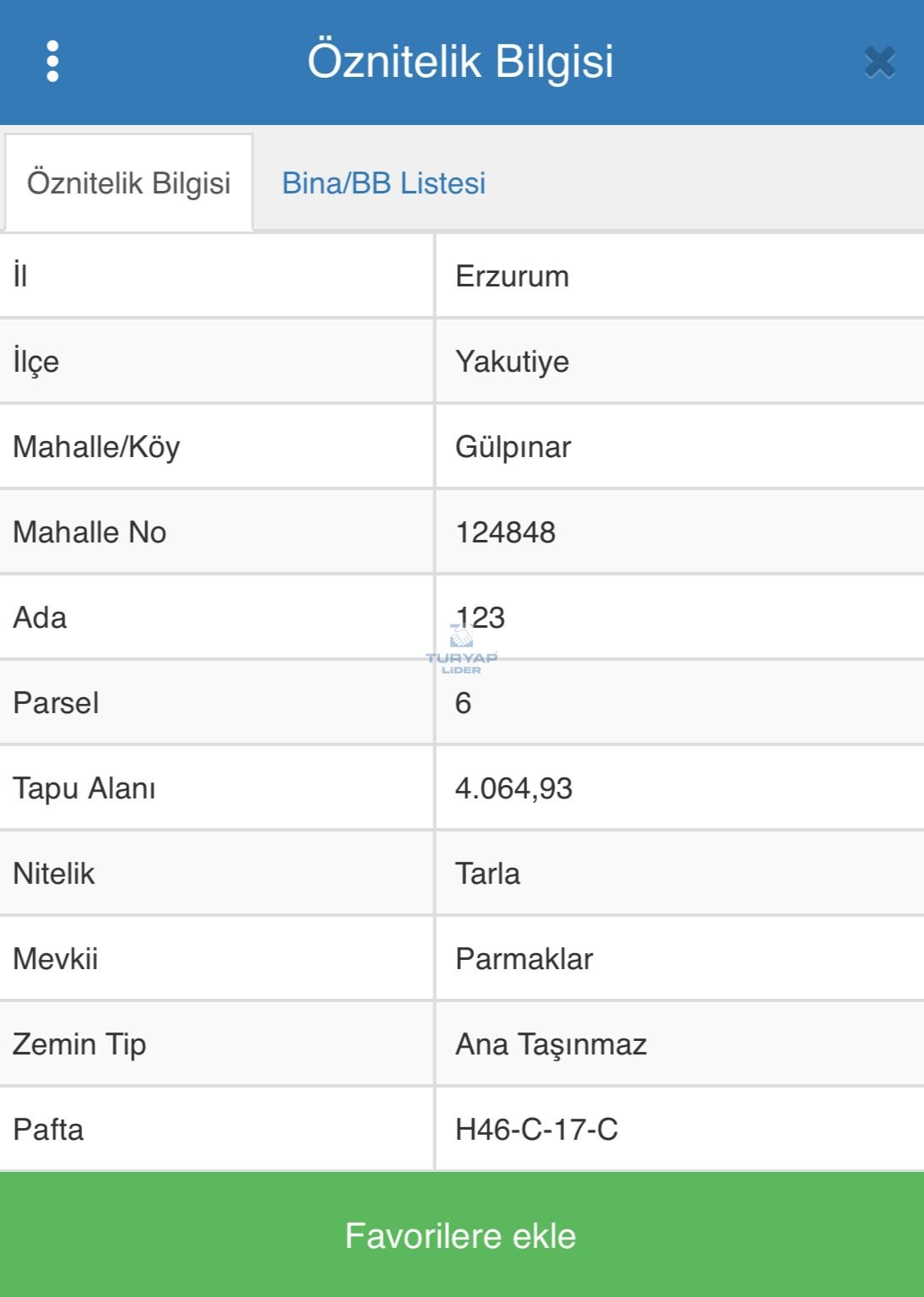
Task: Select the Gülpınar neighborhood value
Action: (513, 447)
